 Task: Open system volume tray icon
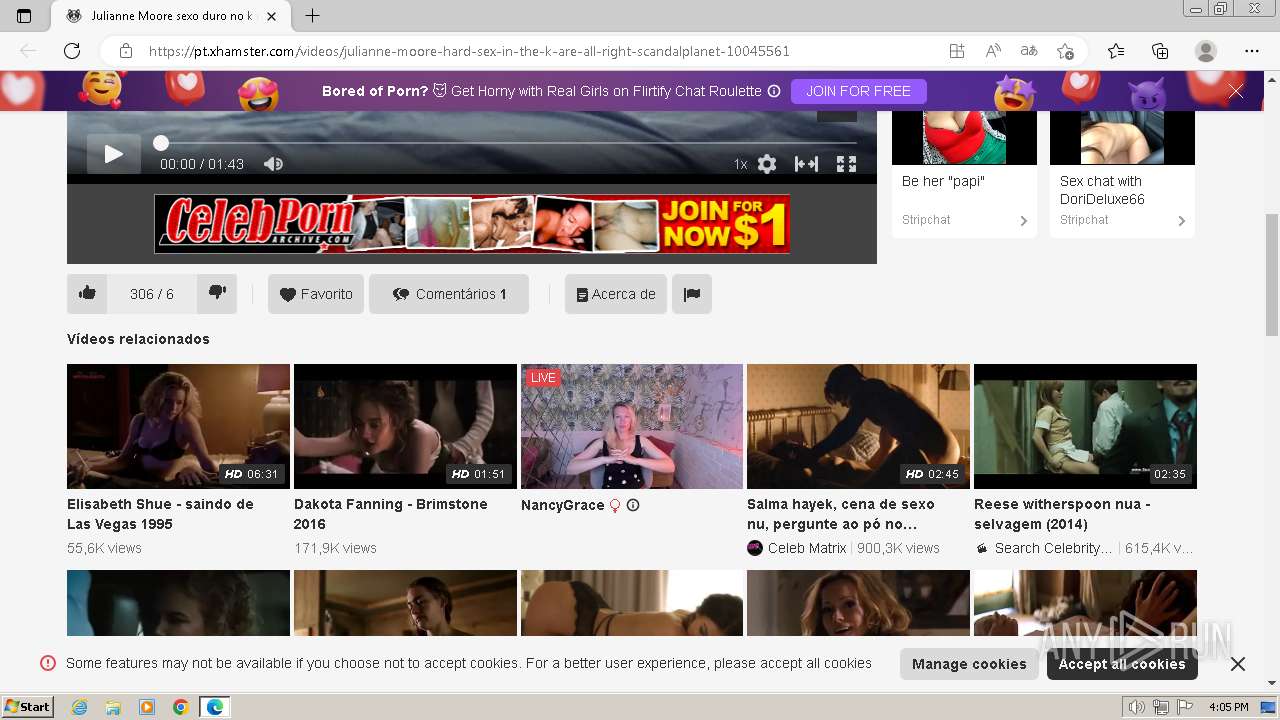(x=1137, y=707)
